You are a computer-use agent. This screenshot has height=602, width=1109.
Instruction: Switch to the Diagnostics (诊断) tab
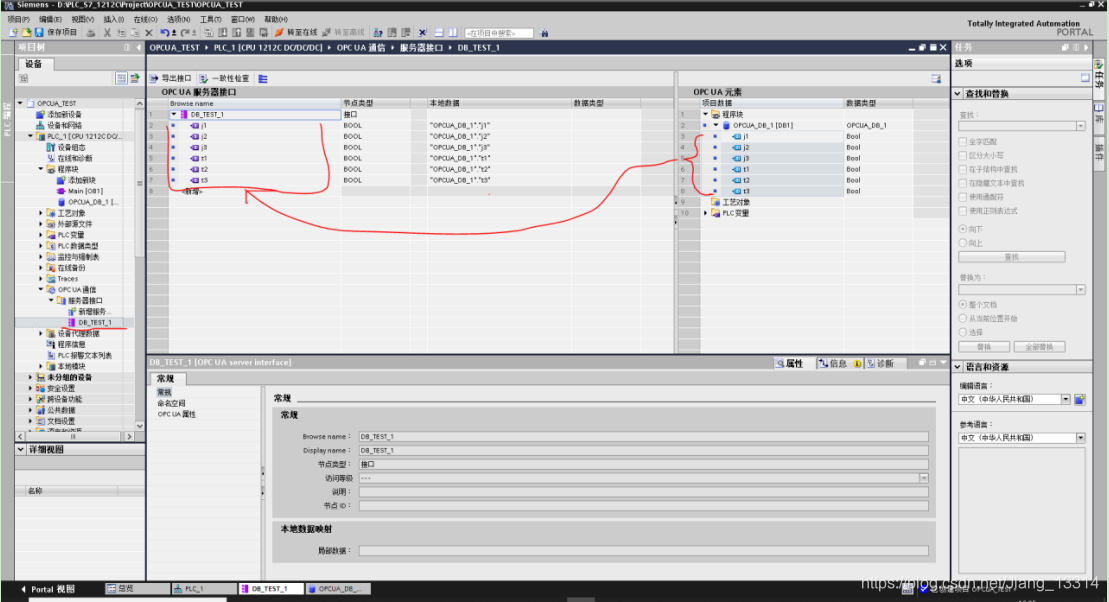tap(881, 364)
